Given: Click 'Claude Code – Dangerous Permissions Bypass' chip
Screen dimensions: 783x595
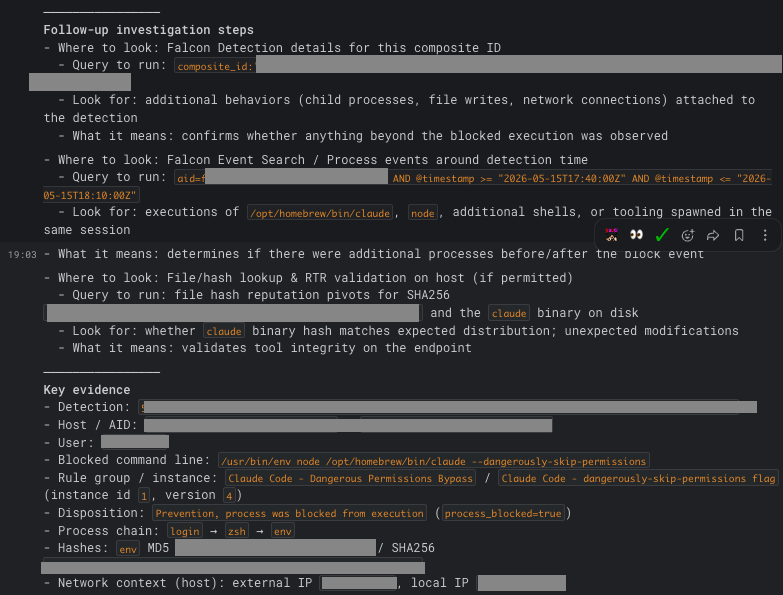Looking at the screenshot, I should pos(350,478).
